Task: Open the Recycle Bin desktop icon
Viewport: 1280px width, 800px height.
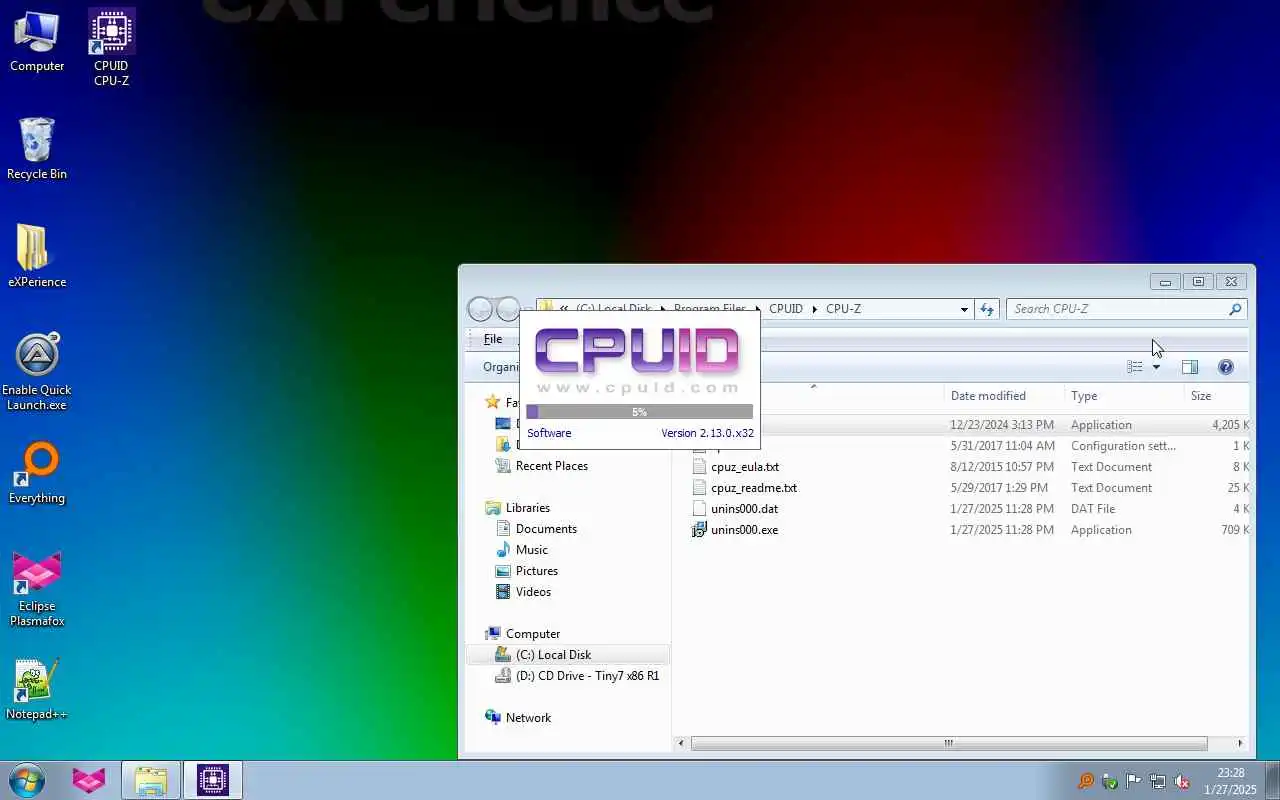Action: tap(37, 149)
